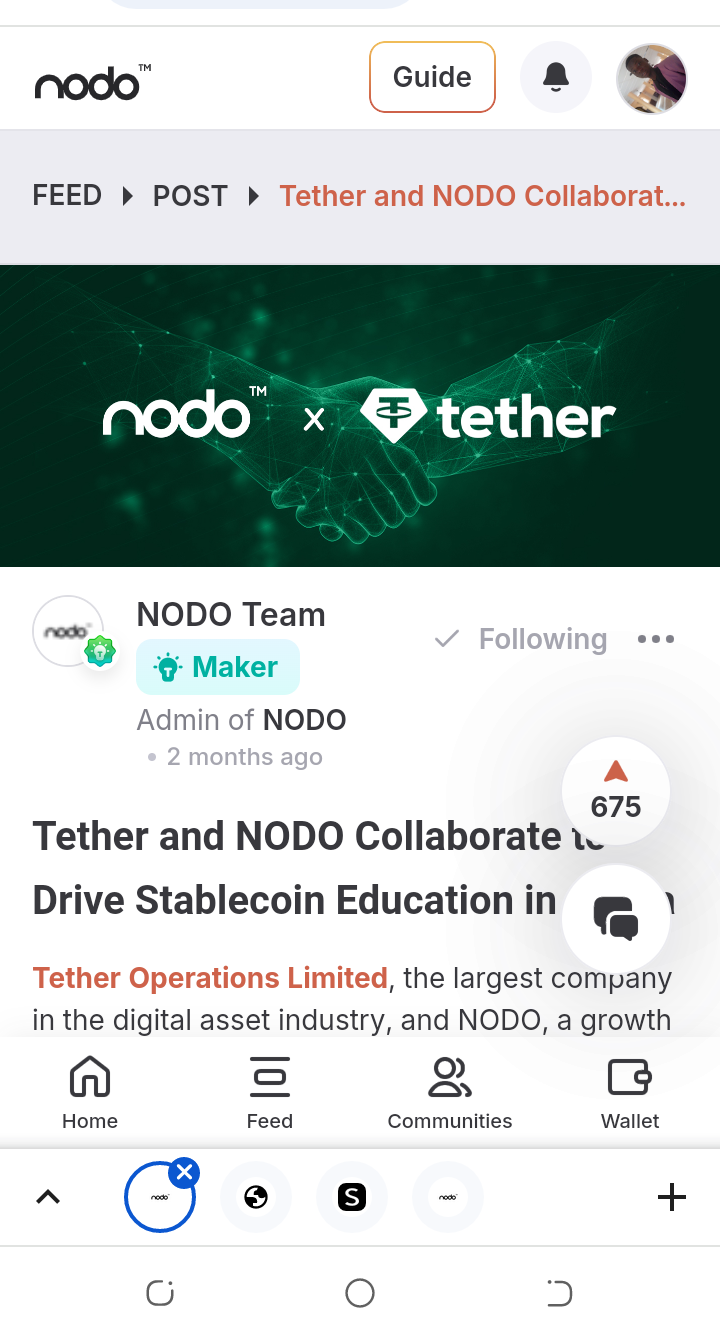Click the NODO logo in header
Image resolution: width=720 pixels, height=1340 pixels.
click(x=93, y=83)
